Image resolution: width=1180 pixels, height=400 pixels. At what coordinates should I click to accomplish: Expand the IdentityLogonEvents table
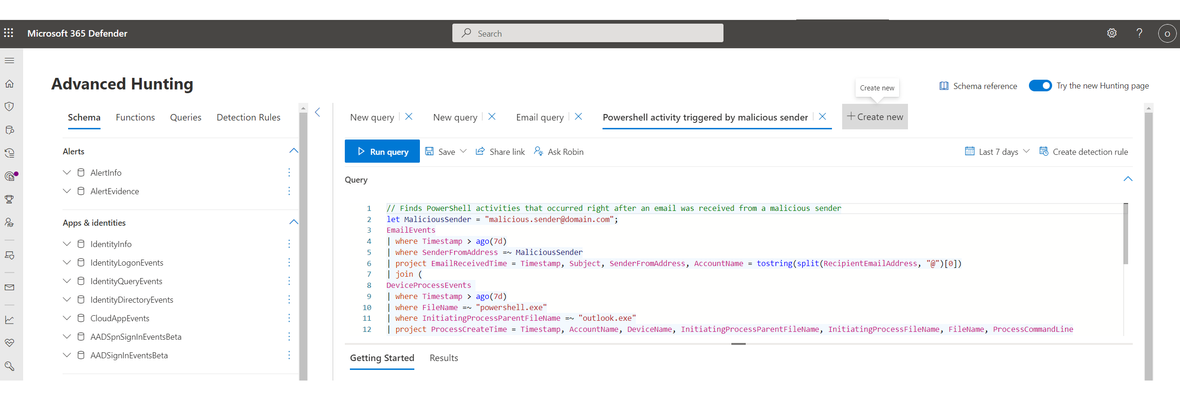tap(67, 262)
